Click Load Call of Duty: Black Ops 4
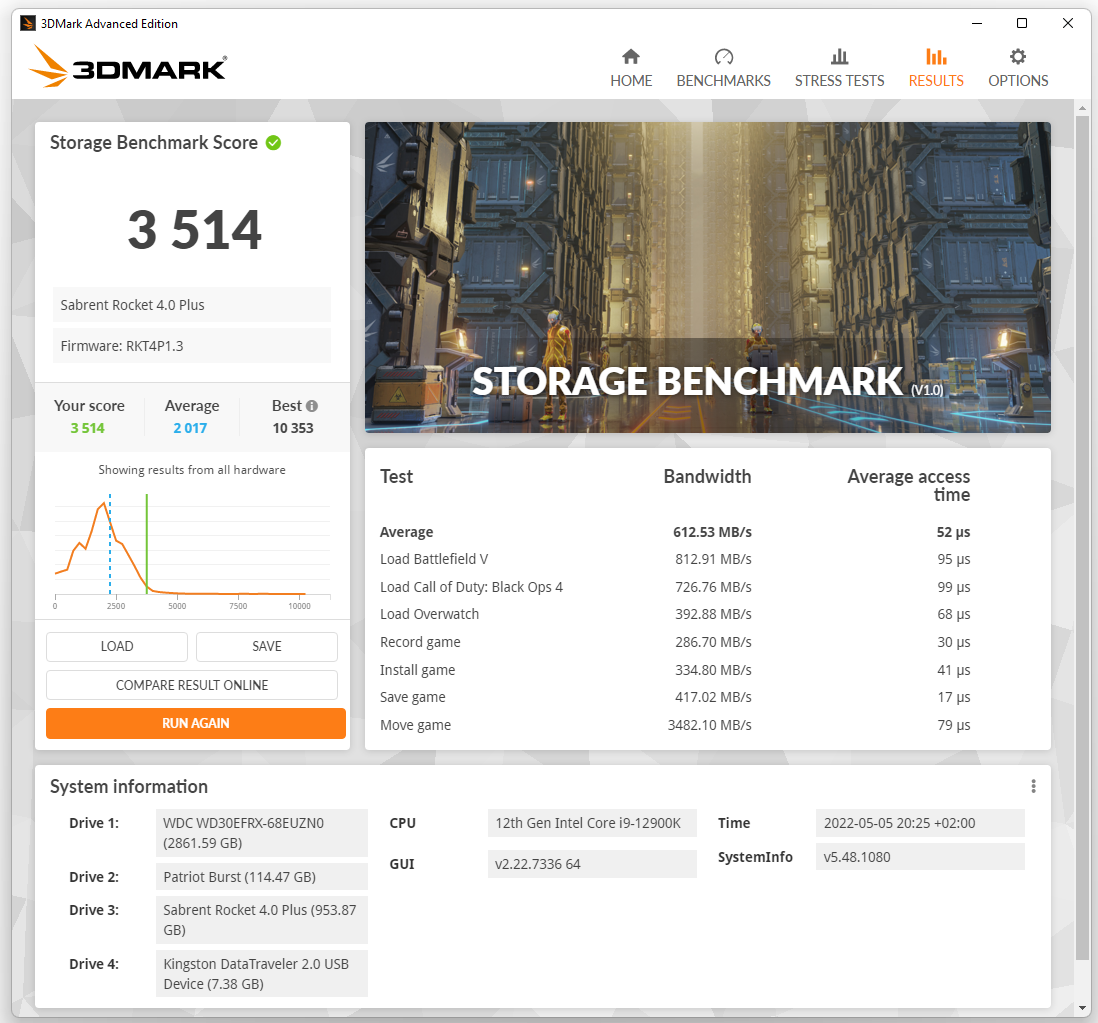 pyautogui.click(x=471, y=587)
